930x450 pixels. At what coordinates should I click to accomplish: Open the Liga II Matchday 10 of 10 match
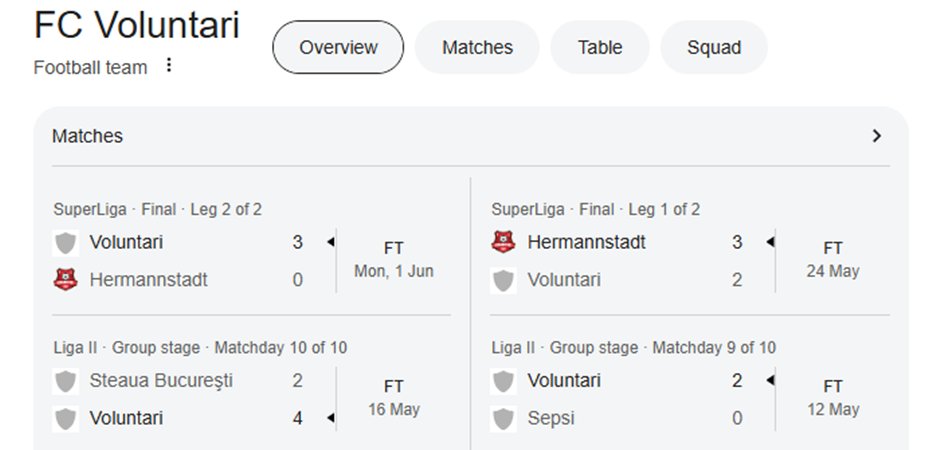(251, 387)
